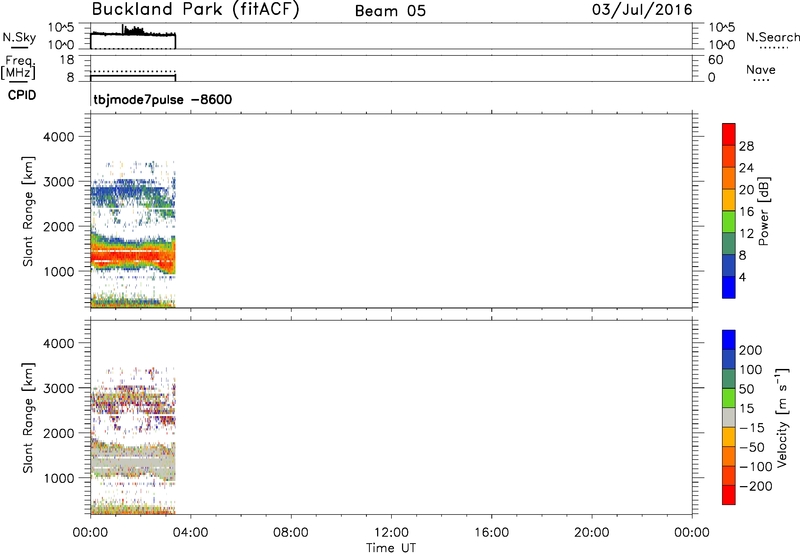This screenshot has height=554, width=800.
Task: Click the '04:00' time axis label
Action: [190, 533]
